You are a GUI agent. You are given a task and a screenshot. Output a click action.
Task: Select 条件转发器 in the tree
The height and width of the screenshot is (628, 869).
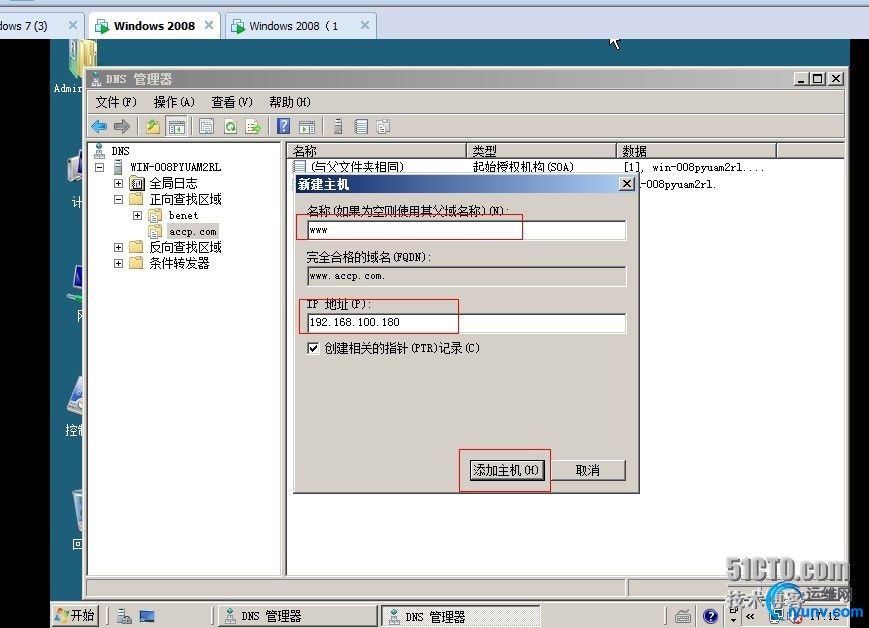(x=179, y=263)
